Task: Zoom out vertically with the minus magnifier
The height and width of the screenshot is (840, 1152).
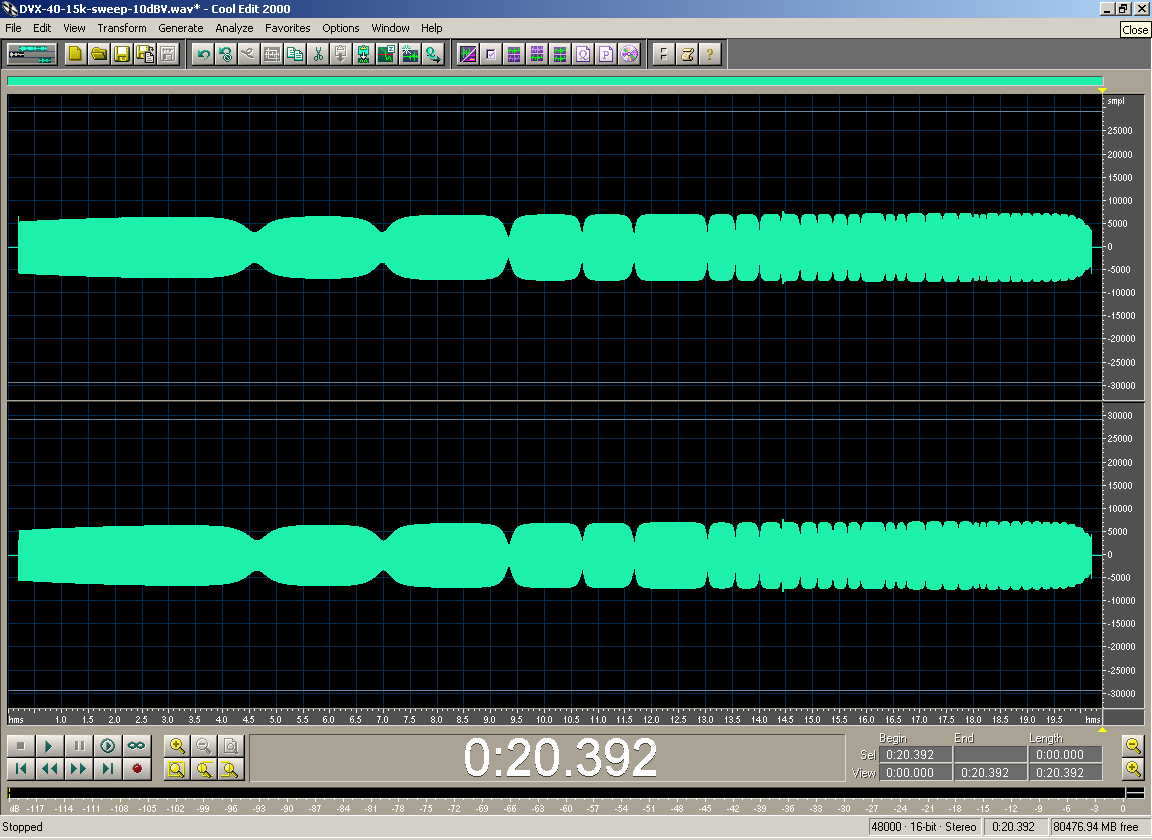Action: click(x=1134, y=746)
